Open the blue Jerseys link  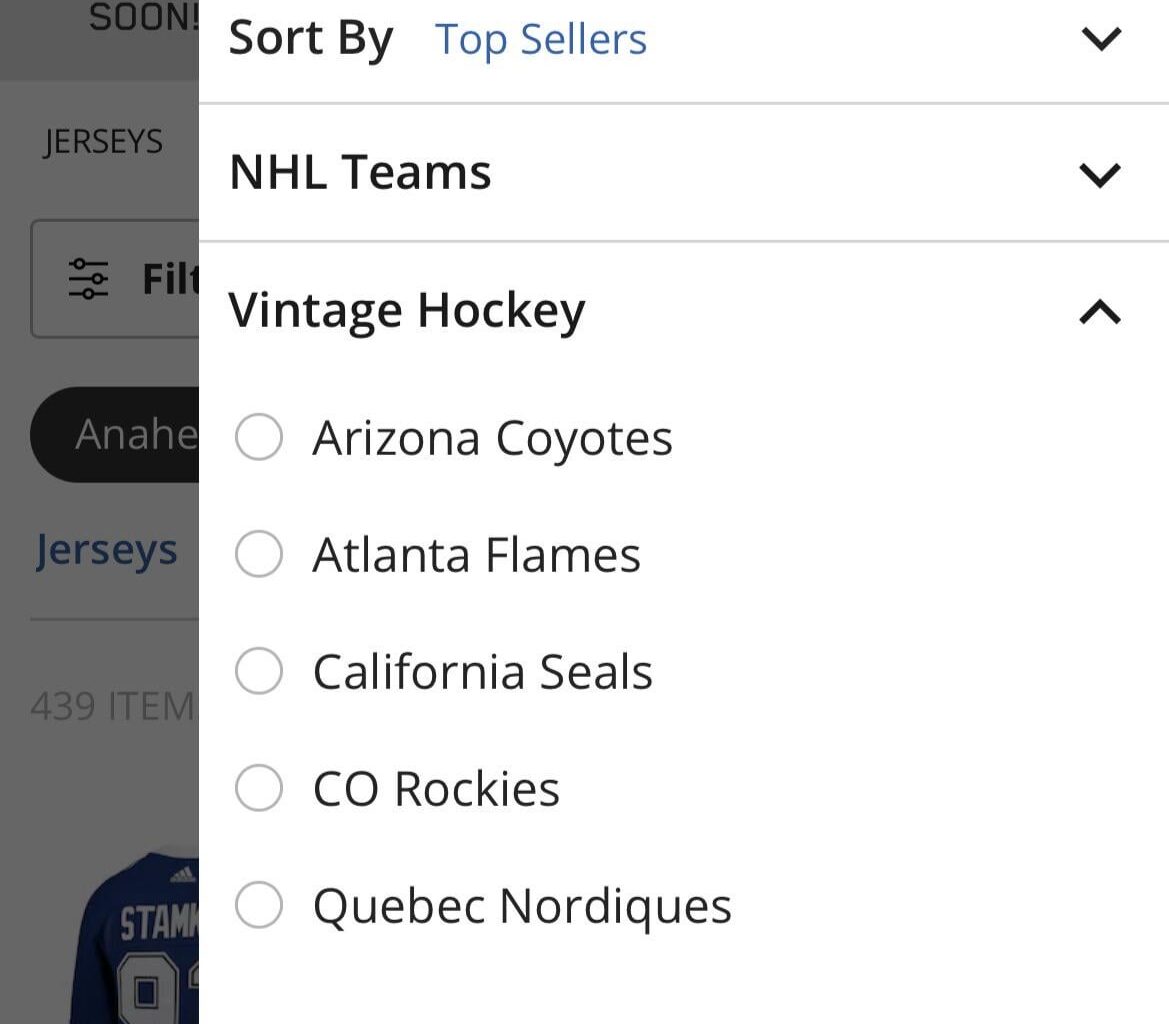pyautogui.click(x=106, y=550)
